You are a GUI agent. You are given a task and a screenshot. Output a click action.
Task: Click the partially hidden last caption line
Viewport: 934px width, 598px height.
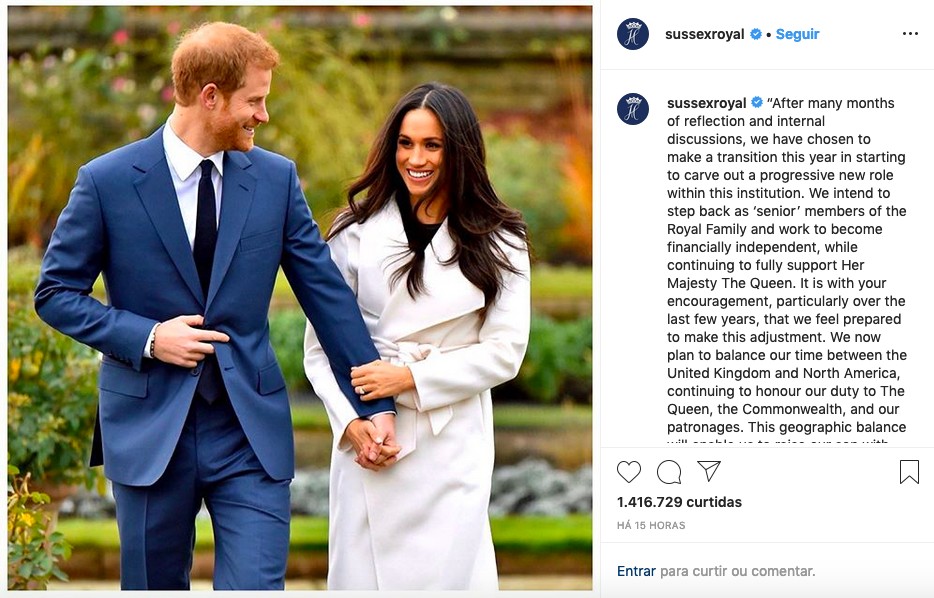coord(778,443)
